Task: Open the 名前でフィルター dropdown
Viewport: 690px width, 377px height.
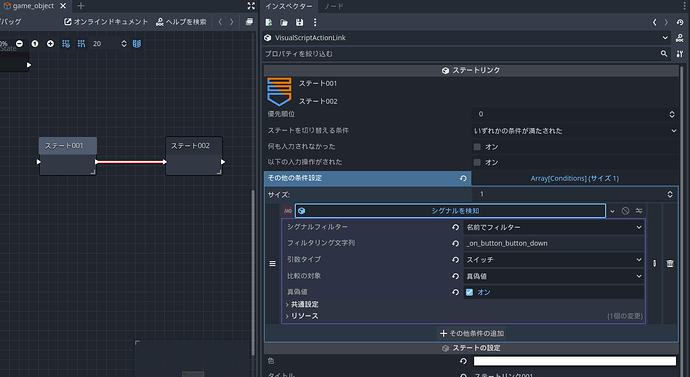Action: coord(554,227)
